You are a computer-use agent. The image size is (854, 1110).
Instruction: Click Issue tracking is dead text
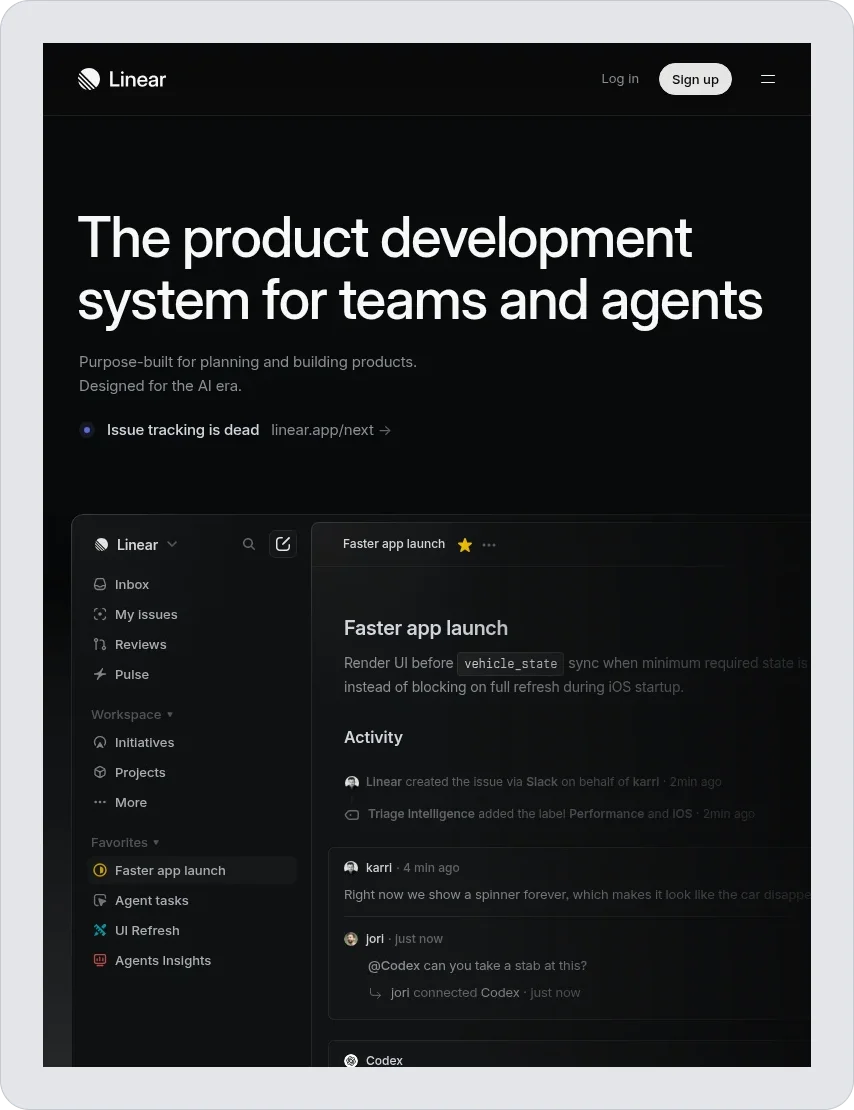[x=183, y=430]
